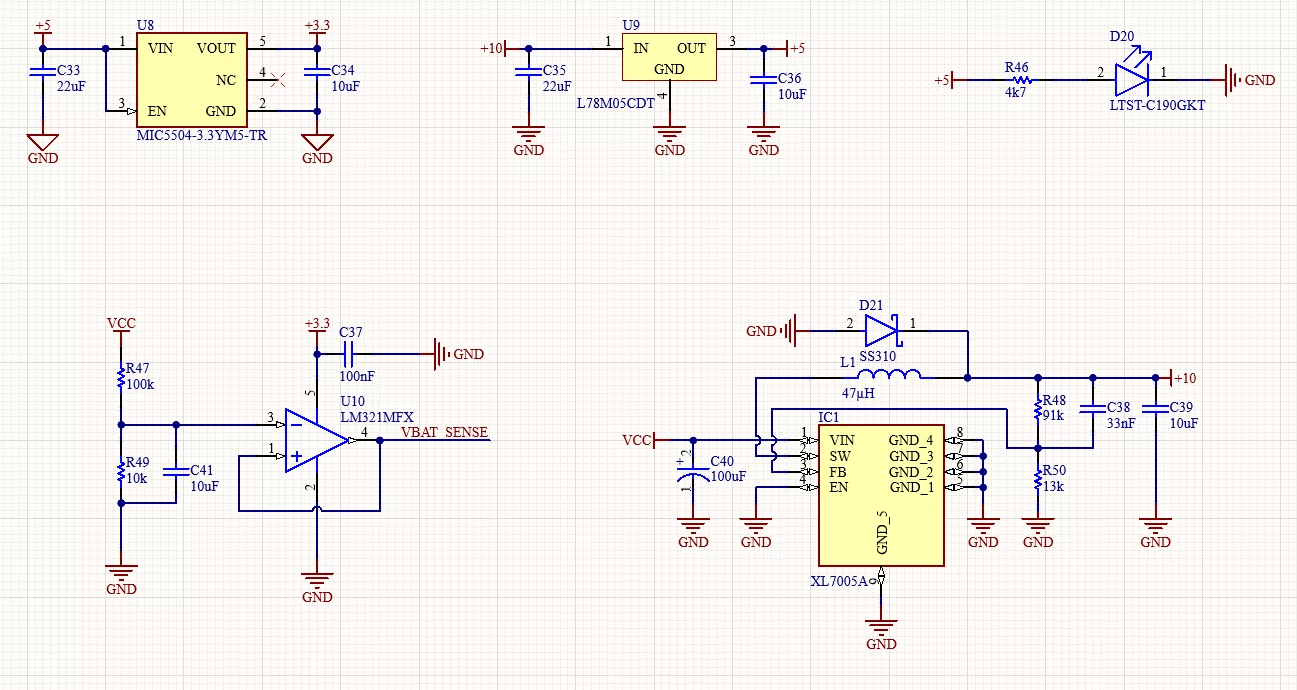Click the D21 designator label
The image size is (1297, 690).
(x=871, y=306)
